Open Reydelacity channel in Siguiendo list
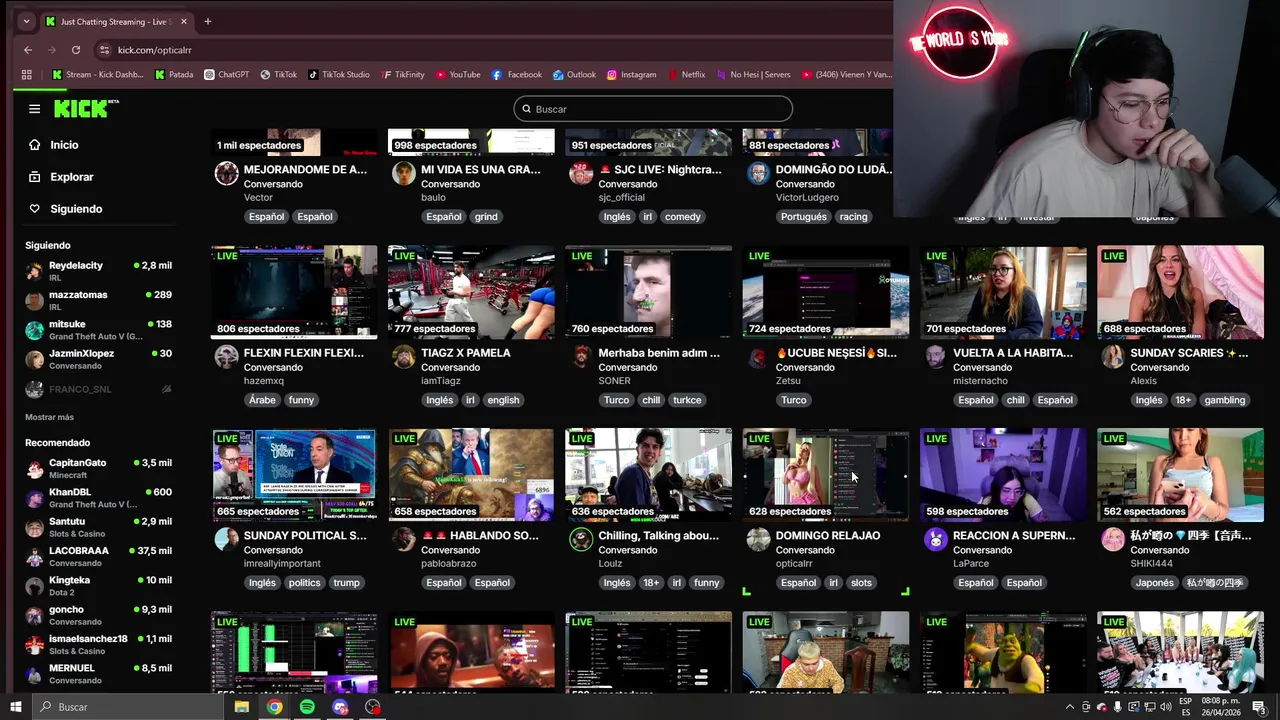The height and width of the screenshot is (720, 1280). pyautogui.click(x=98, y=271)
